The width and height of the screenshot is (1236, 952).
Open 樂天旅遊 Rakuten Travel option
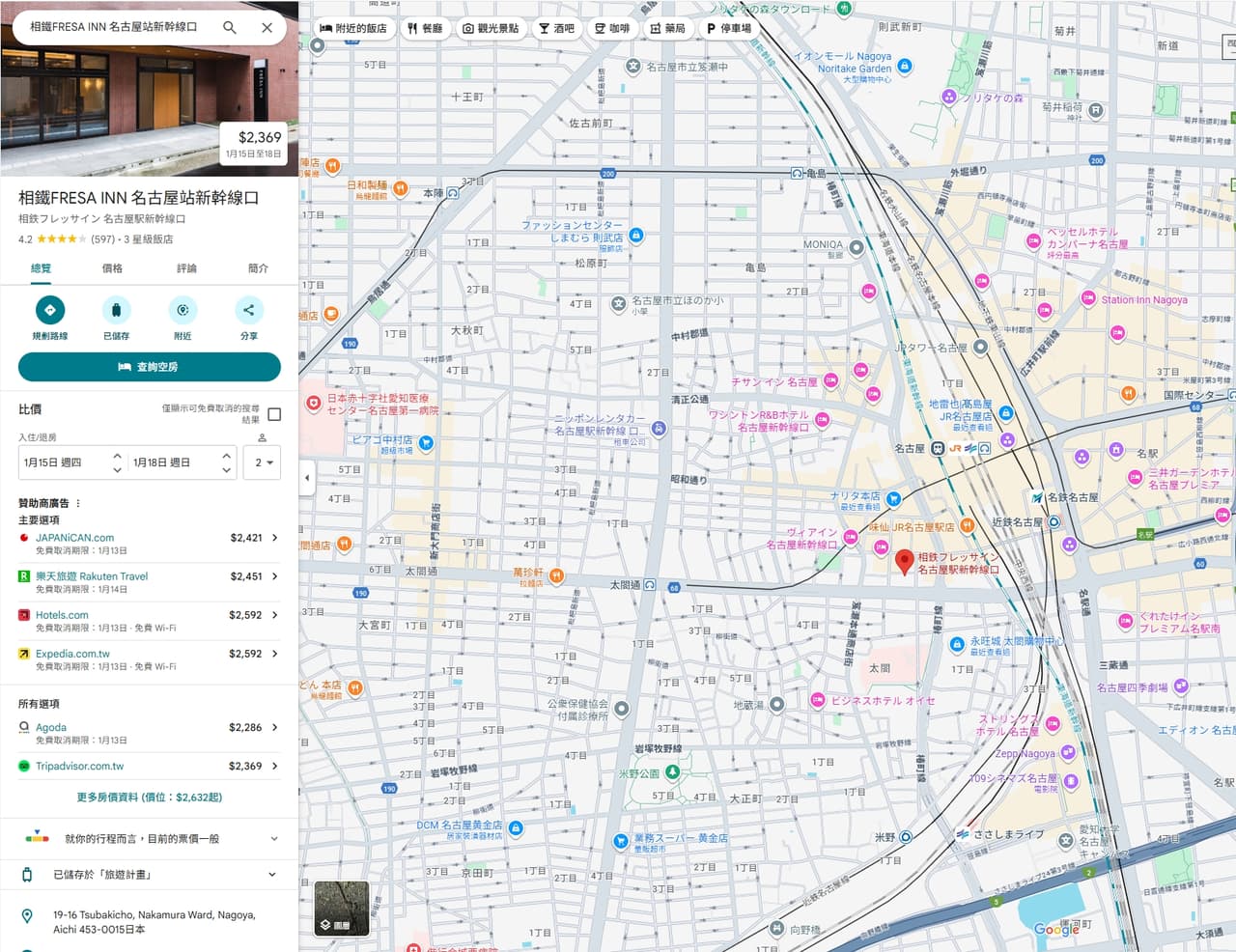[150, 582]
